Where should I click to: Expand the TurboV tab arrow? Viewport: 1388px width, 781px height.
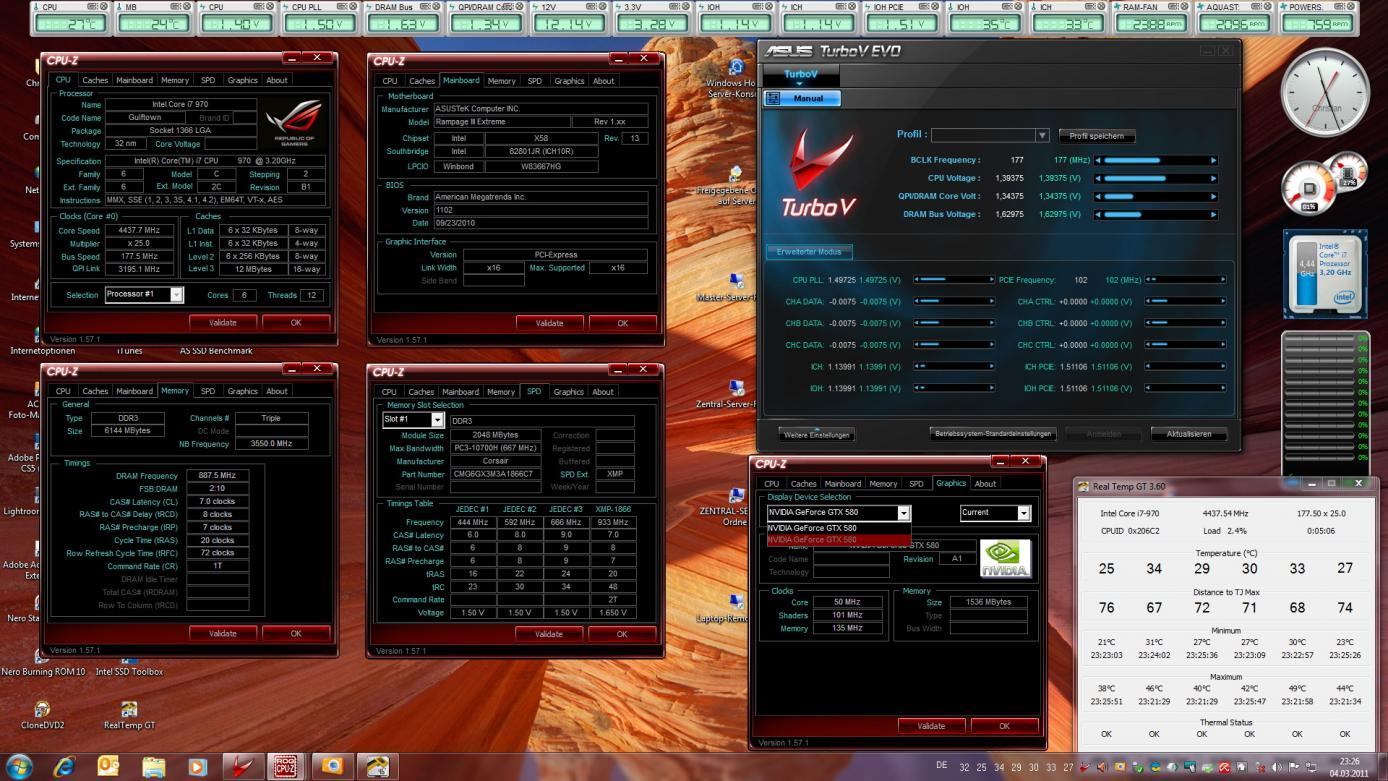[799, 84]
